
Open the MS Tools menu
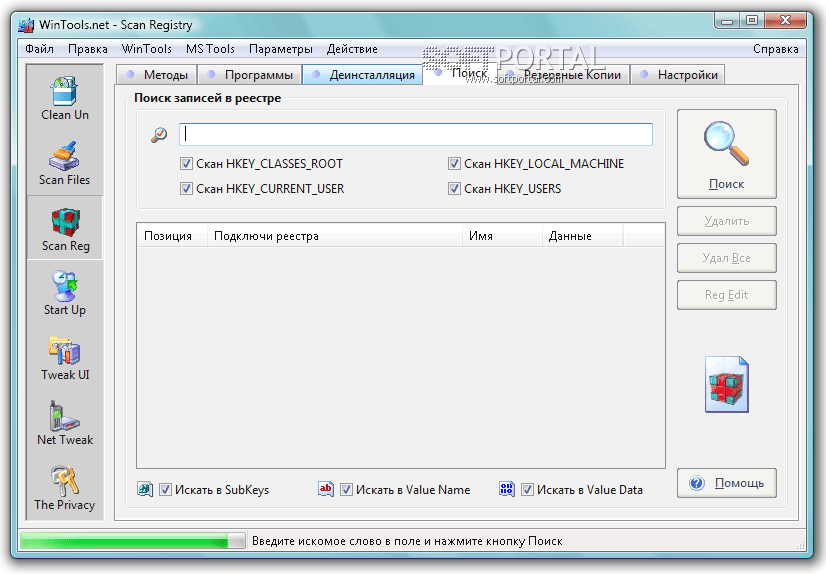pos(210,49)
